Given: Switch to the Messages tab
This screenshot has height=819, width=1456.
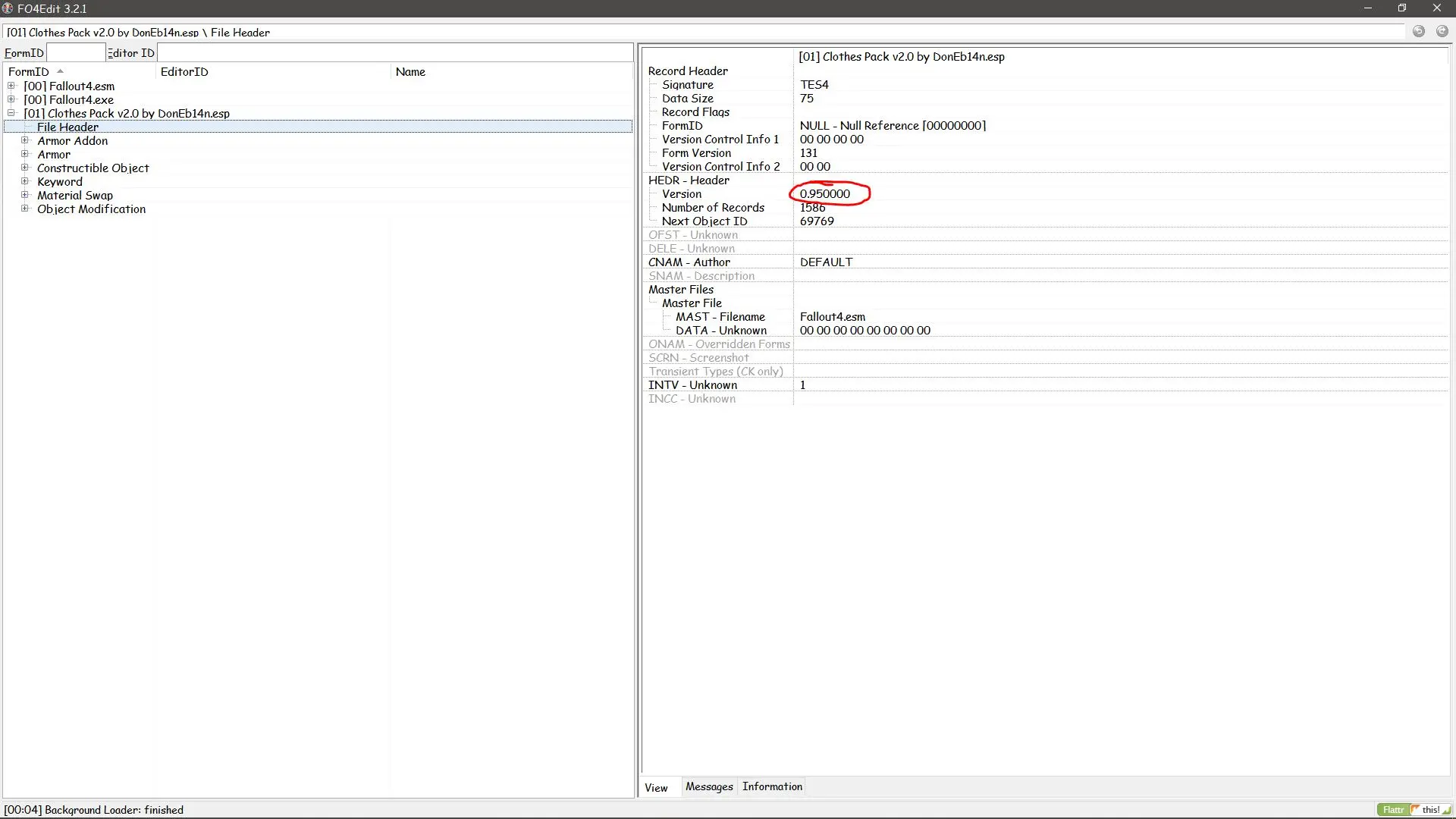Looking at the screenshot, I should pos(709,786).
